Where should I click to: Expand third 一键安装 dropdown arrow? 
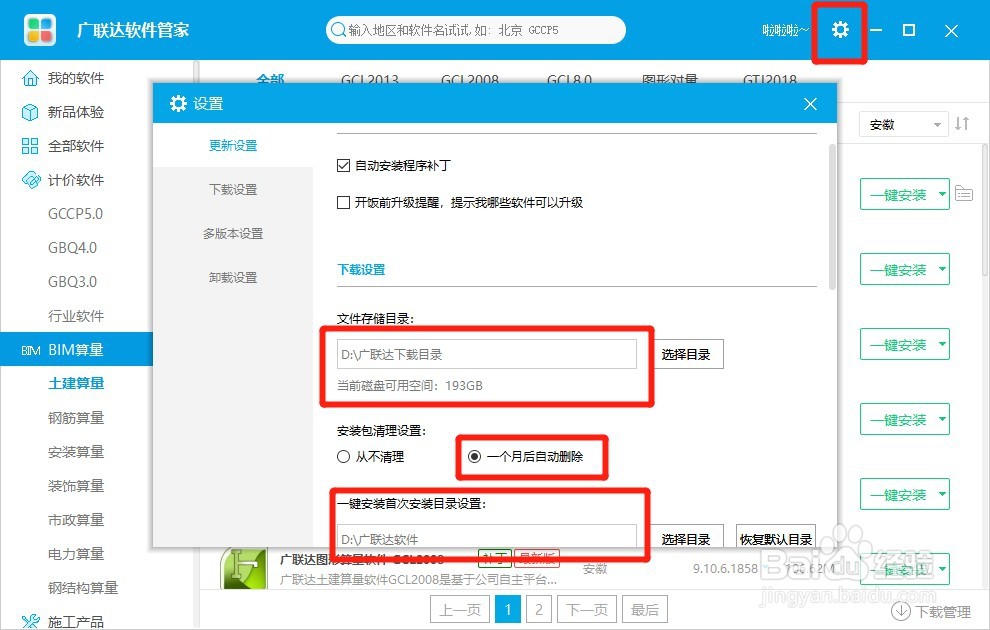tap(942, 345)
